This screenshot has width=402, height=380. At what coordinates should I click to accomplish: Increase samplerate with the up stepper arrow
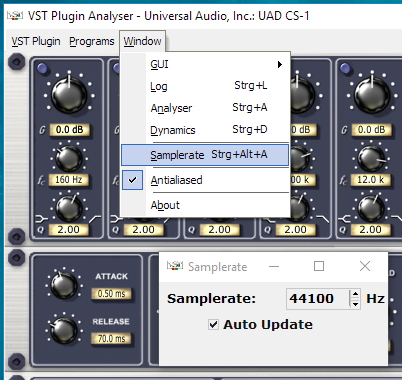tap(355, 294)
